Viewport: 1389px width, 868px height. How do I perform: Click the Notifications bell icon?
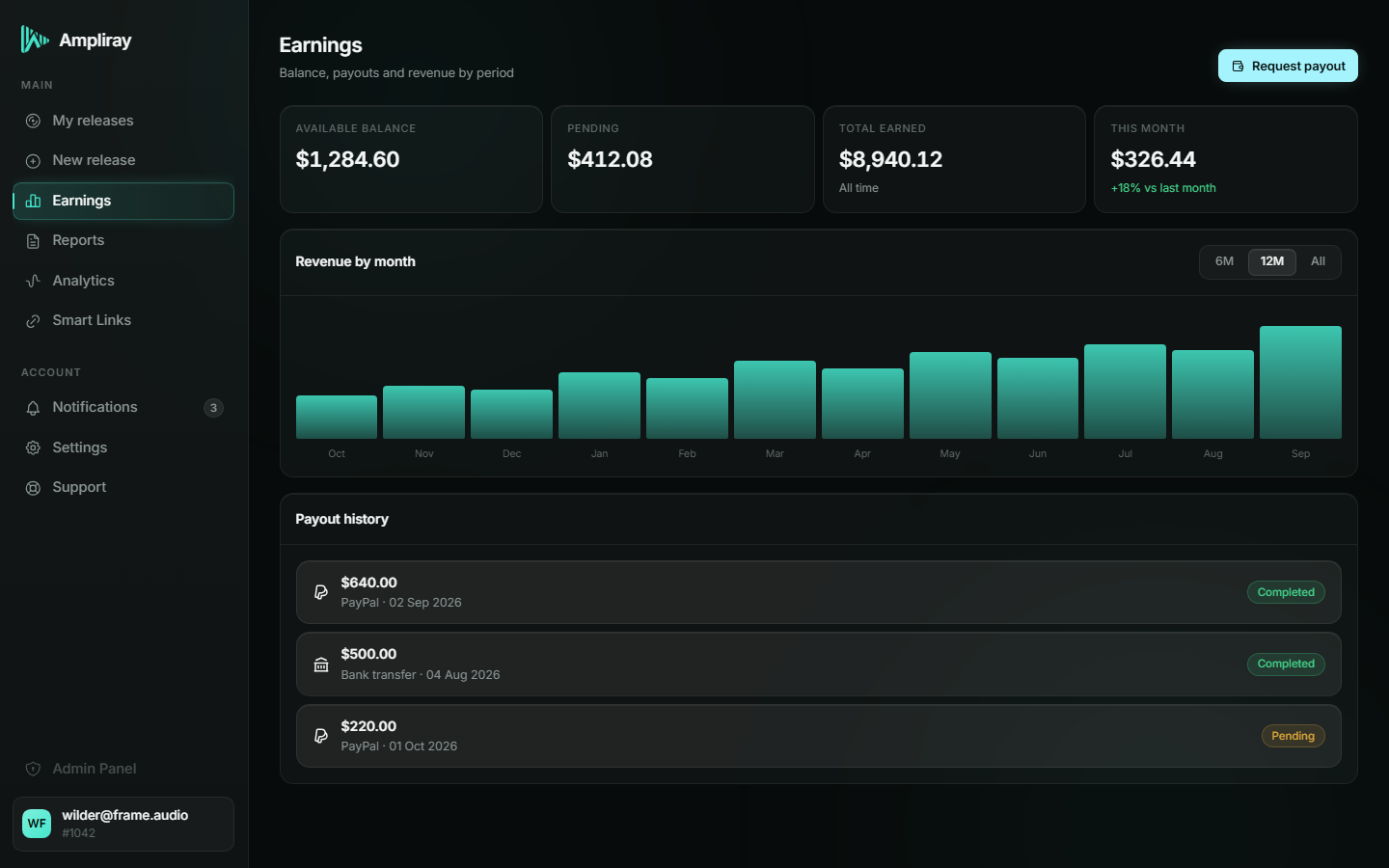pyautogui.click(x=33, y=408)
